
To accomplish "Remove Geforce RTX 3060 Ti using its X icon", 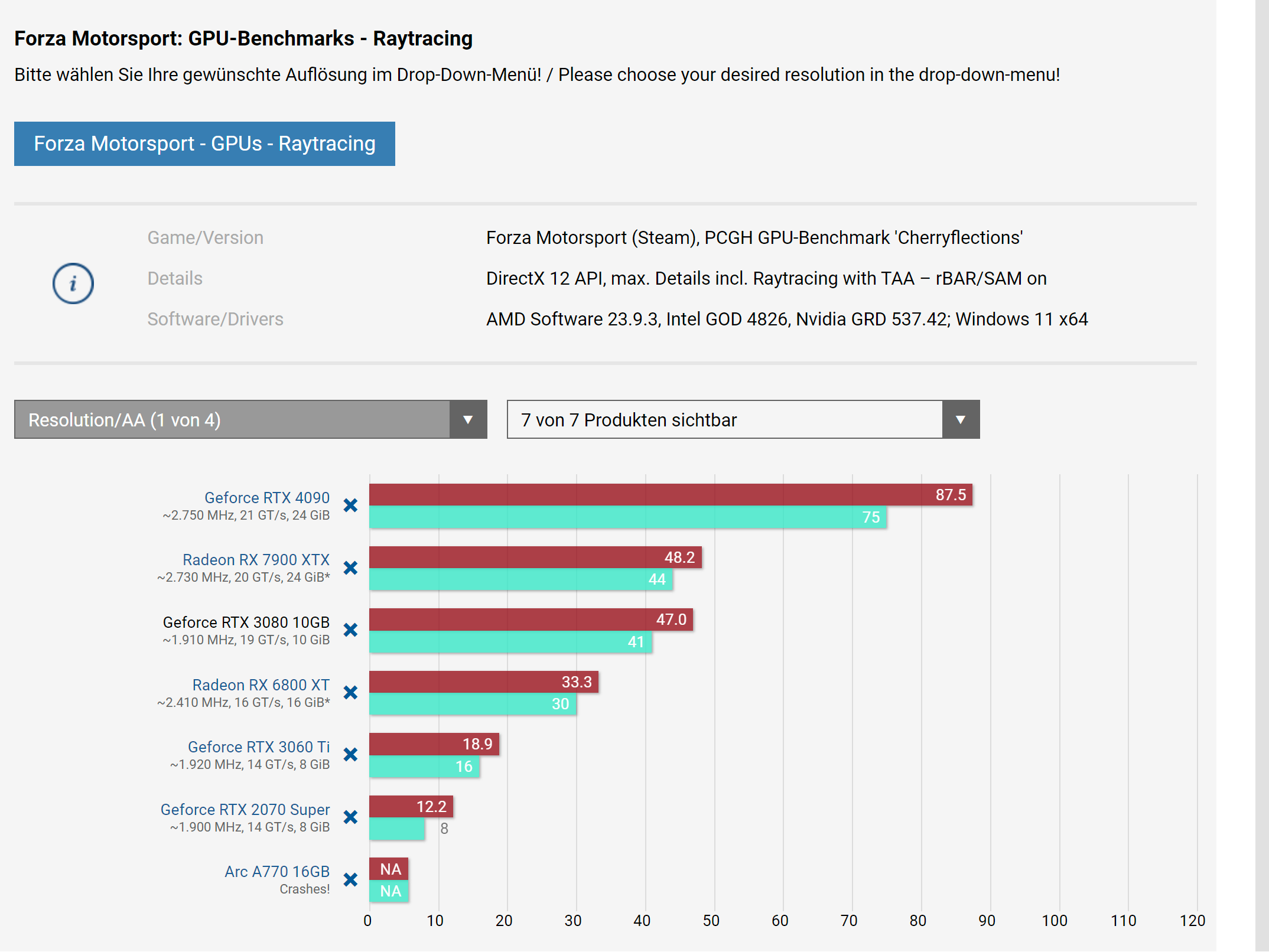I will (x=350, y=755).
